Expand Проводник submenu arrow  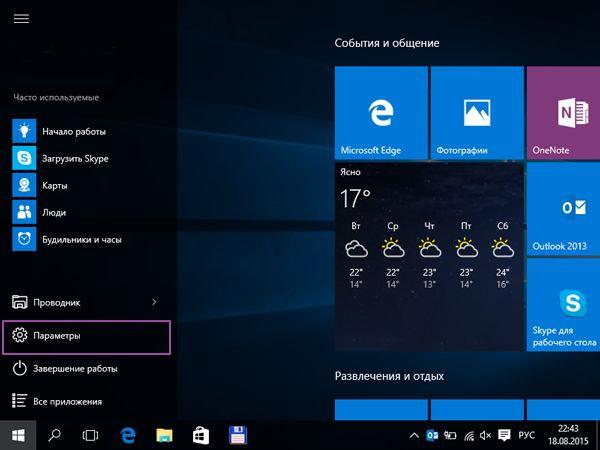[154, 302]
